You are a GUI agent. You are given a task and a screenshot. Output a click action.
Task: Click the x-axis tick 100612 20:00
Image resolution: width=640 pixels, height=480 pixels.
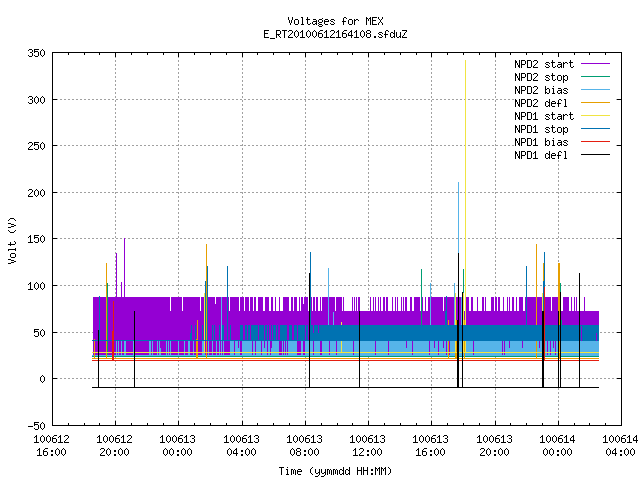point(115,446)
